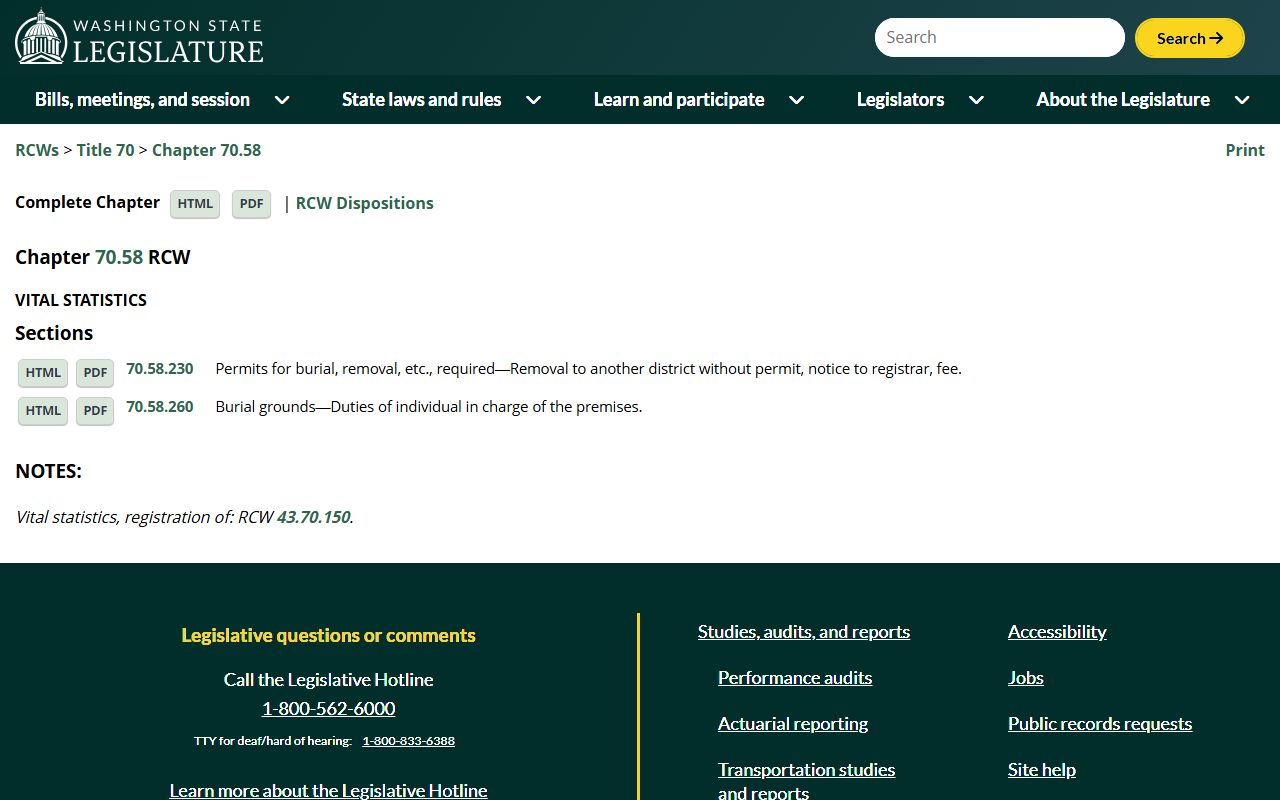Viewport: 1280px width, 800px height.
Task: Open HTML version of section 70.58.260
Action: 43,411
